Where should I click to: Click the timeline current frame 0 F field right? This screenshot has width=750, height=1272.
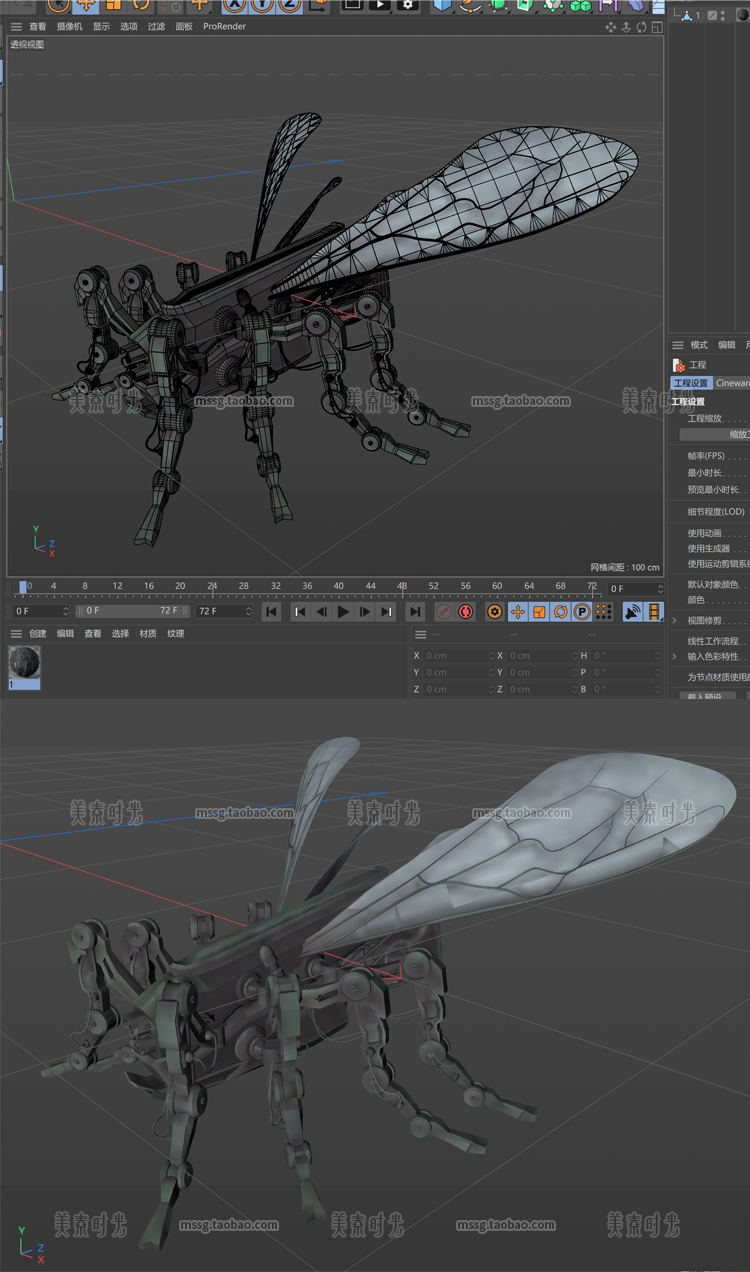pos(636,589)
